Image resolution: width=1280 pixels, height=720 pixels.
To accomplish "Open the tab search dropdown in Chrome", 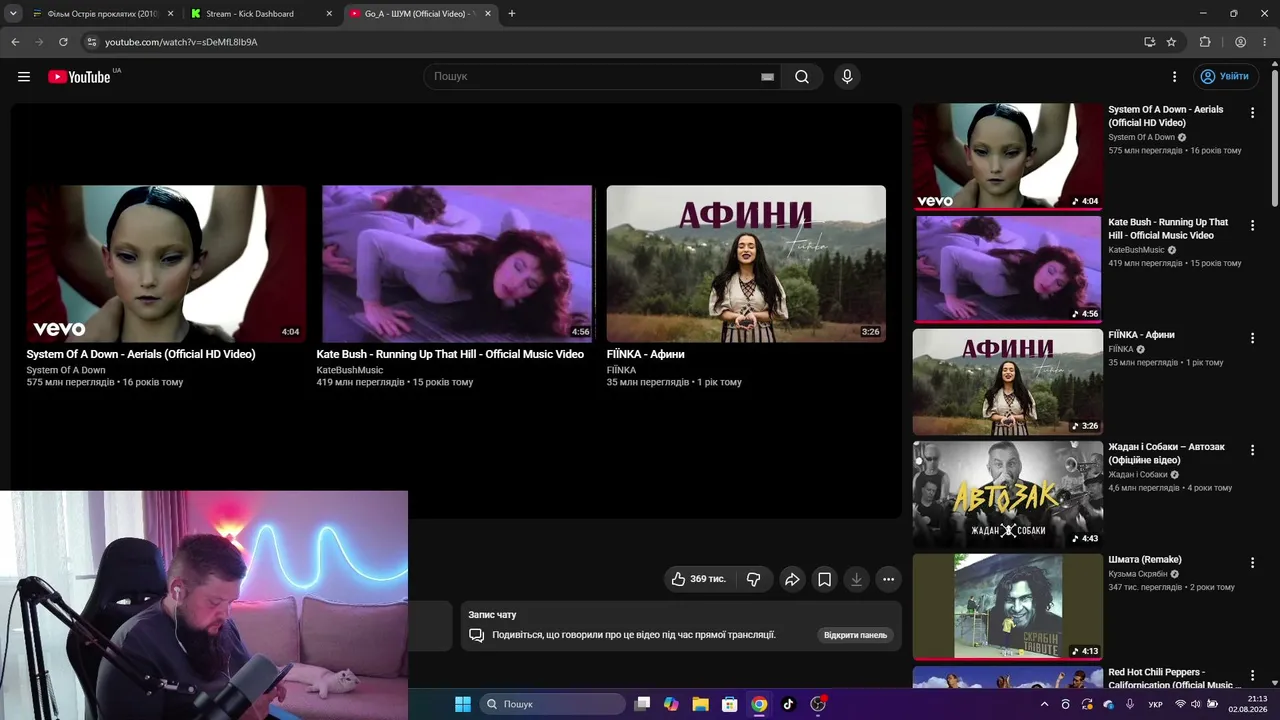I will [x=13, y=14].
